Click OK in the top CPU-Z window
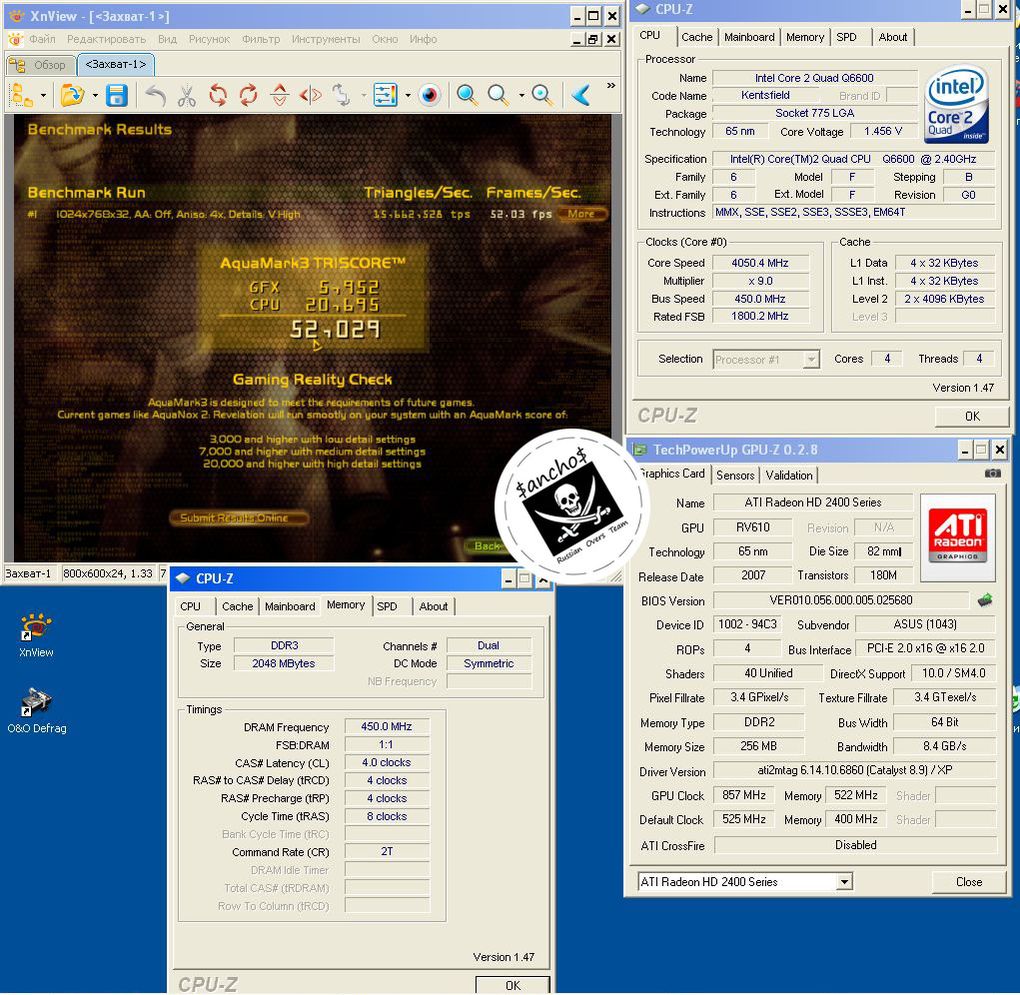1020x995 pixels. point(972,416)
